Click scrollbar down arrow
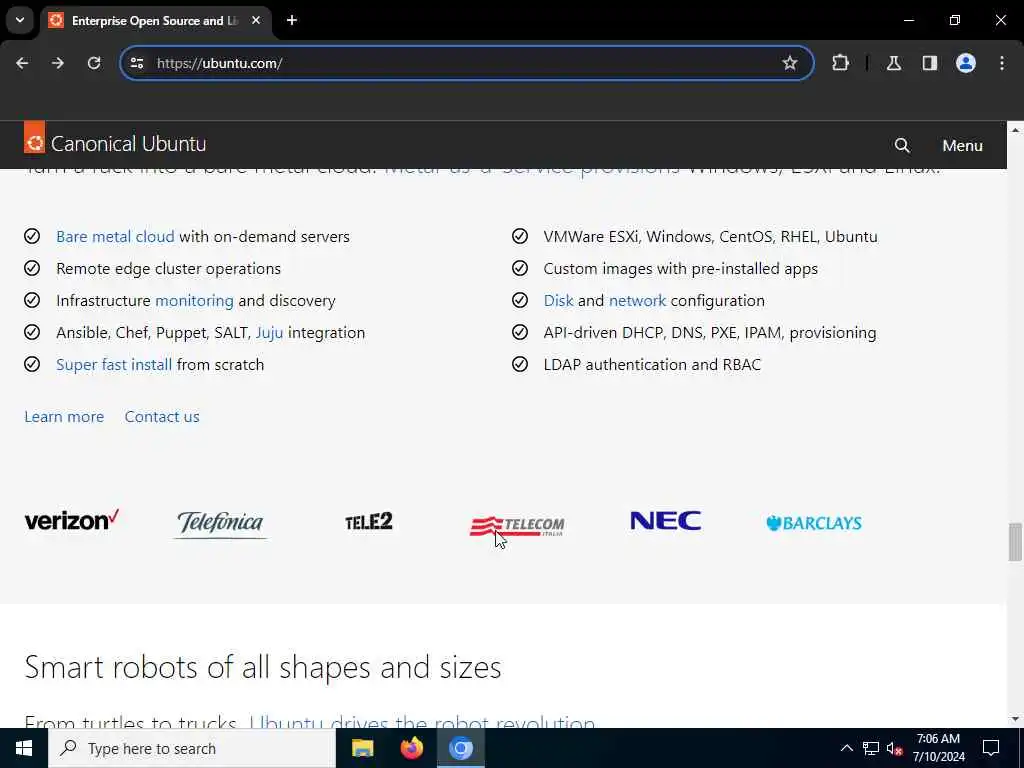 [x=1015, y=719]
